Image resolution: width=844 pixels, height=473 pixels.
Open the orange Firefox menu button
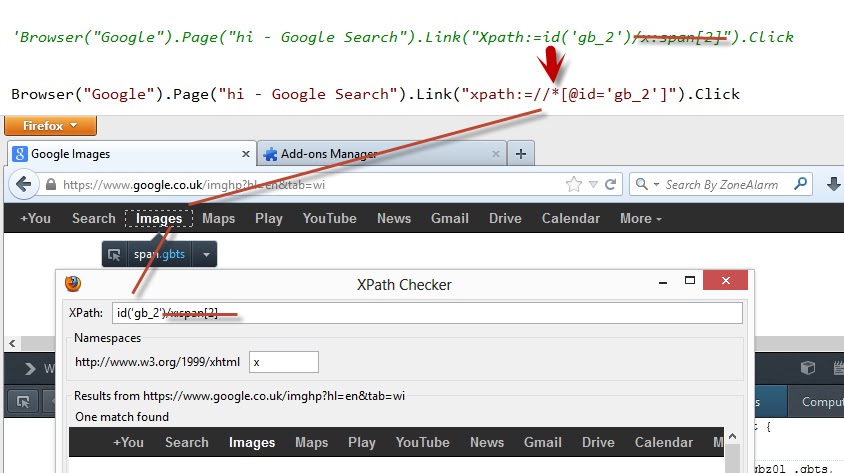[x=50, y=126]
